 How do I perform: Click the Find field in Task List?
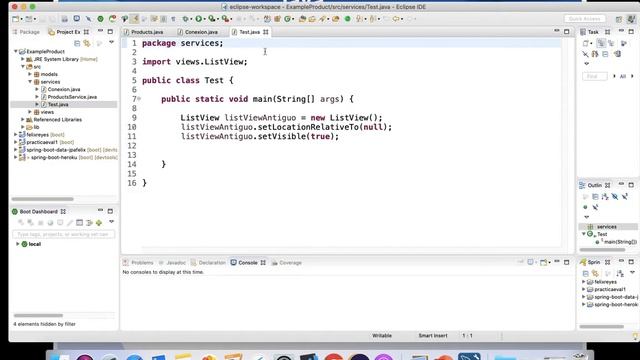595,76
